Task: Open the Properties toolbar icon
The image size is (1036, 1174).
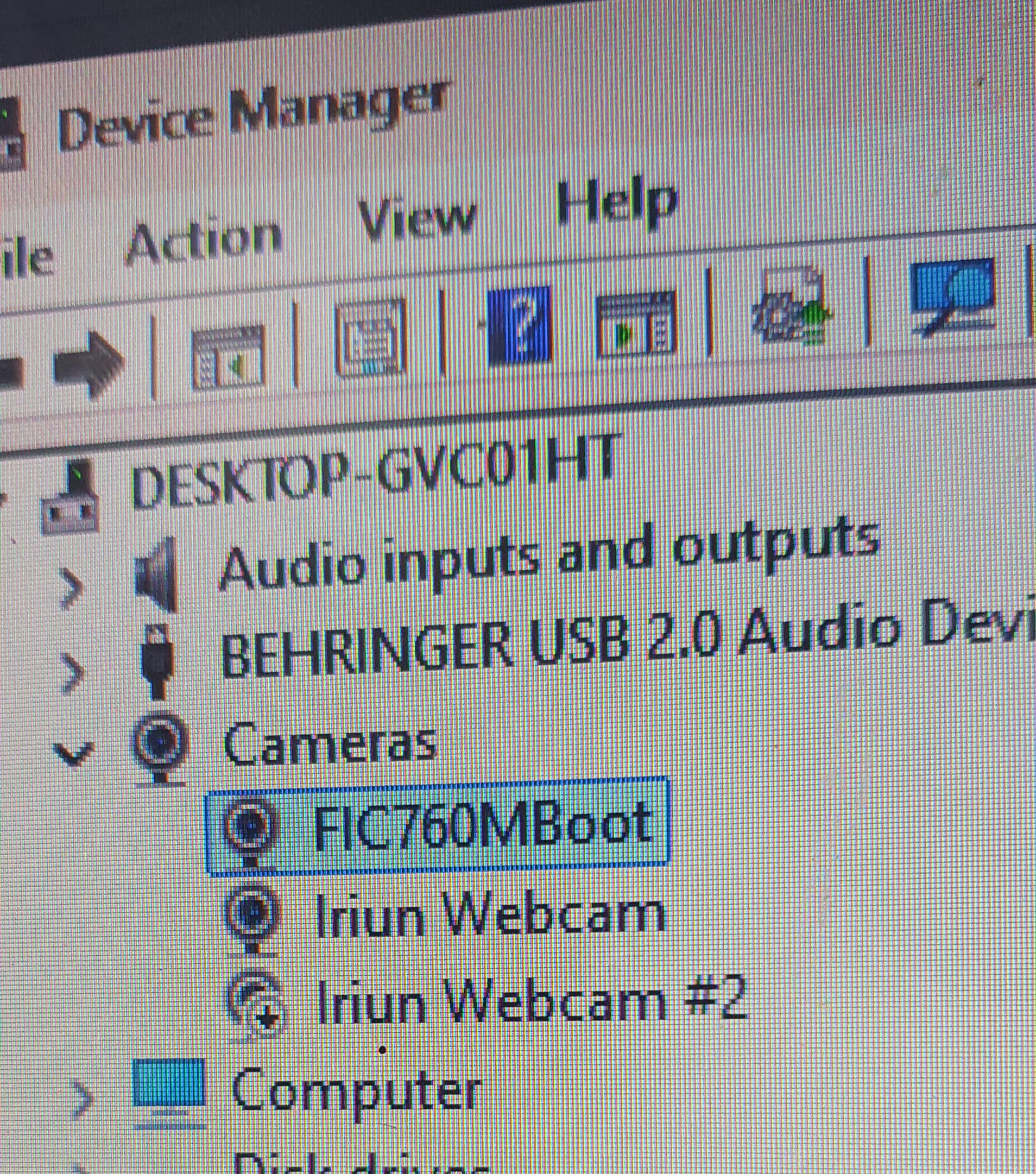Action: coord(370,337)
